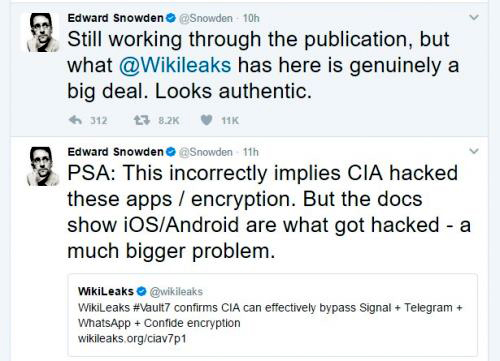Expand the chevron menu on first tweet
This screenshot has width=500, height=361.
(x=474, y=17)
